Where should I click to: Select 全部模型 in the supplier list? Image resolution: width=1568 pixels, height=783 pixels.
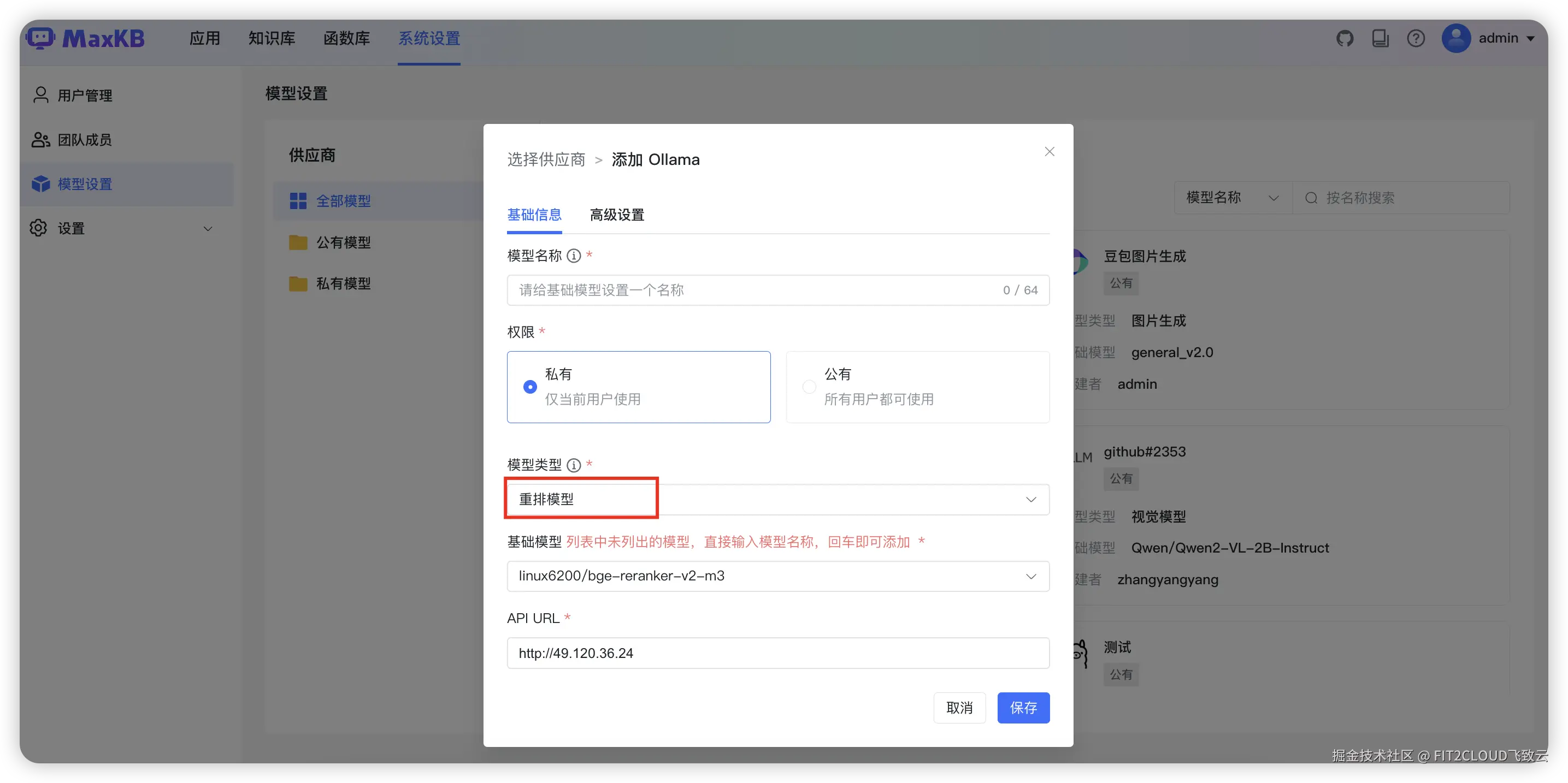click(378, 201)
